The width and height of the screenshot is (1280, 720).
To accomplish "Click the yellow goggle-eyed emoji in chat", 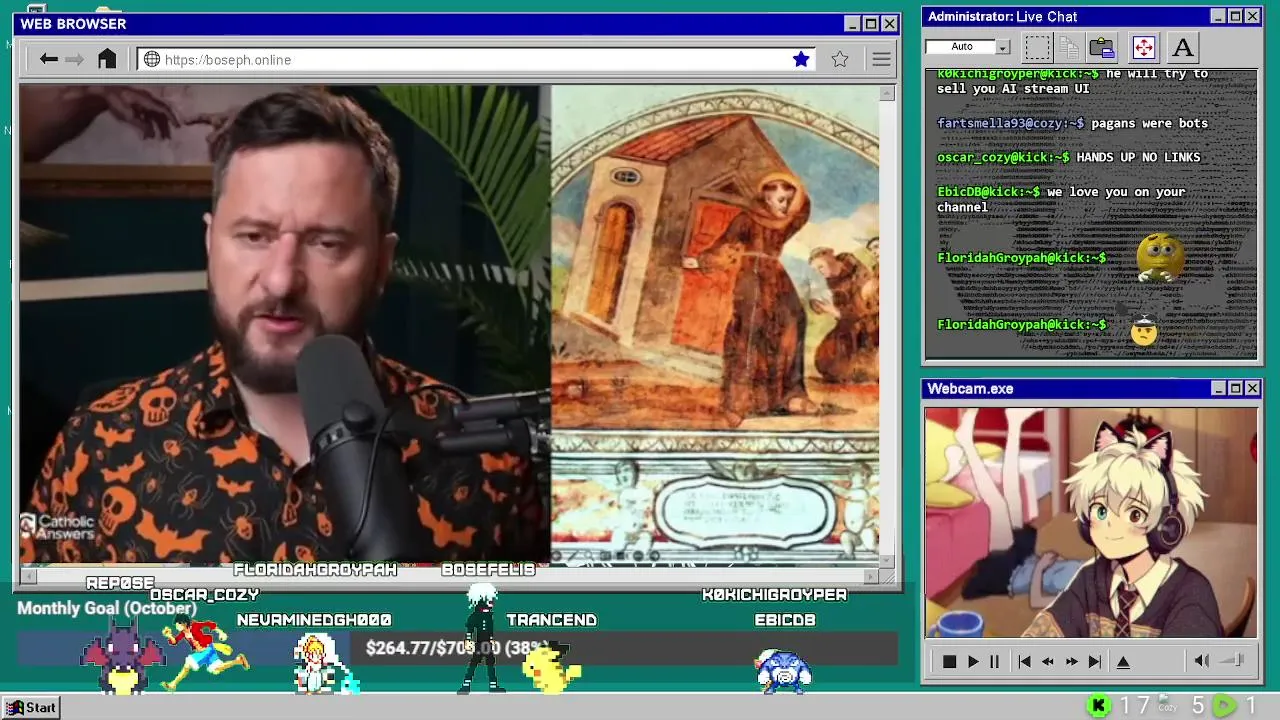I will [x=1160, y=257].
